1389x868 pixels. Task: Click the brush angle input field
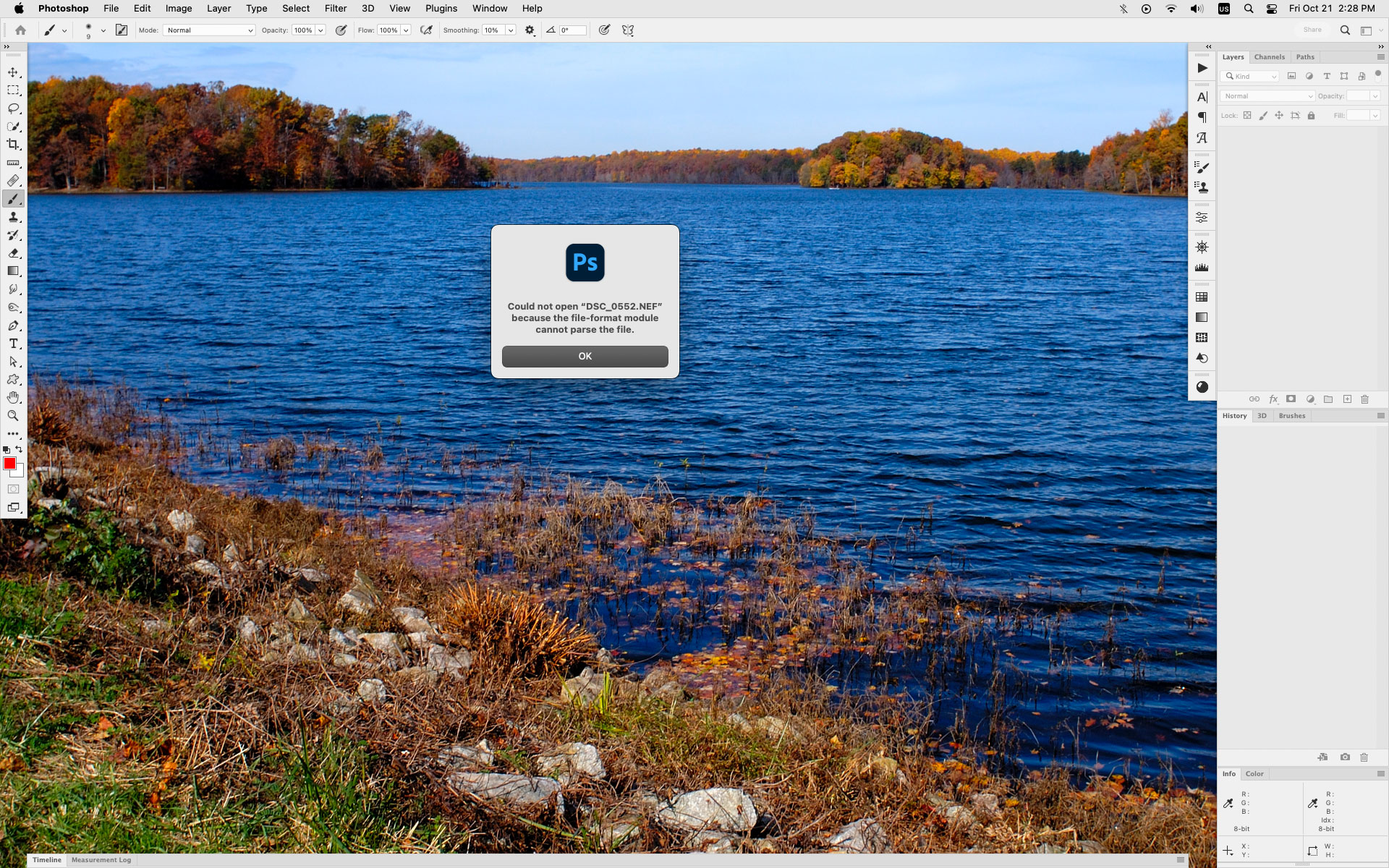pyautogui.click(x=572, y=30)
